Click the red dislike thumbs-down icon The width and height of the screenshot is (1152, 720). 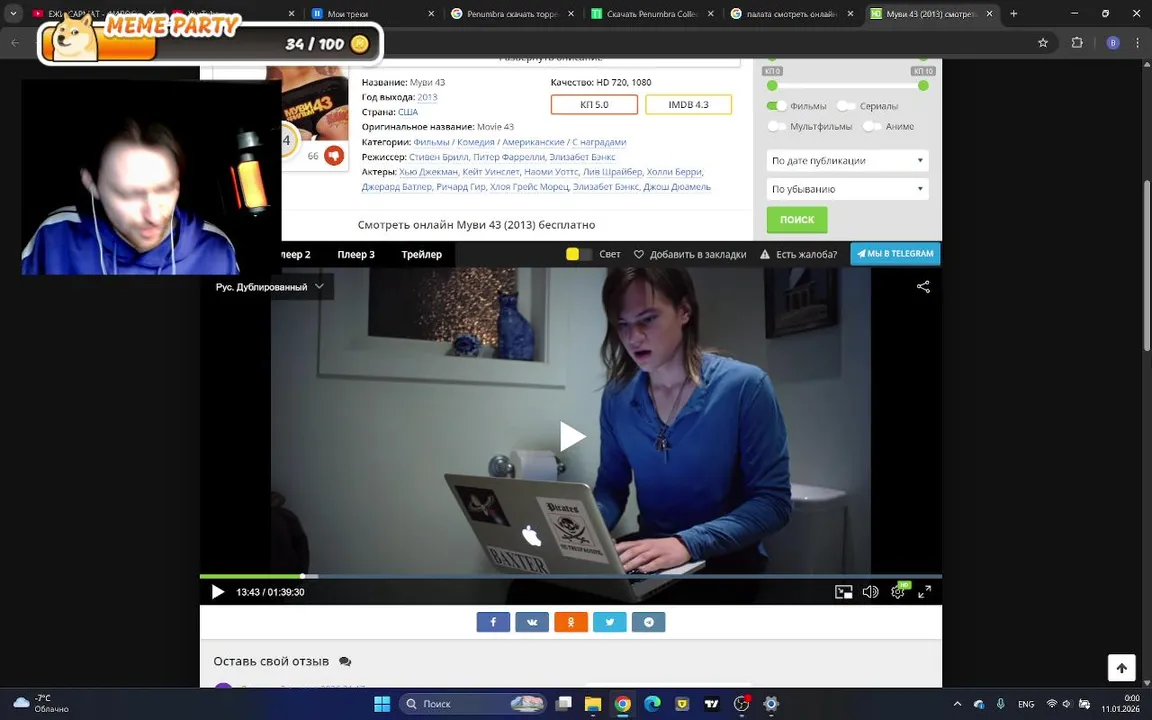[334, 156]
